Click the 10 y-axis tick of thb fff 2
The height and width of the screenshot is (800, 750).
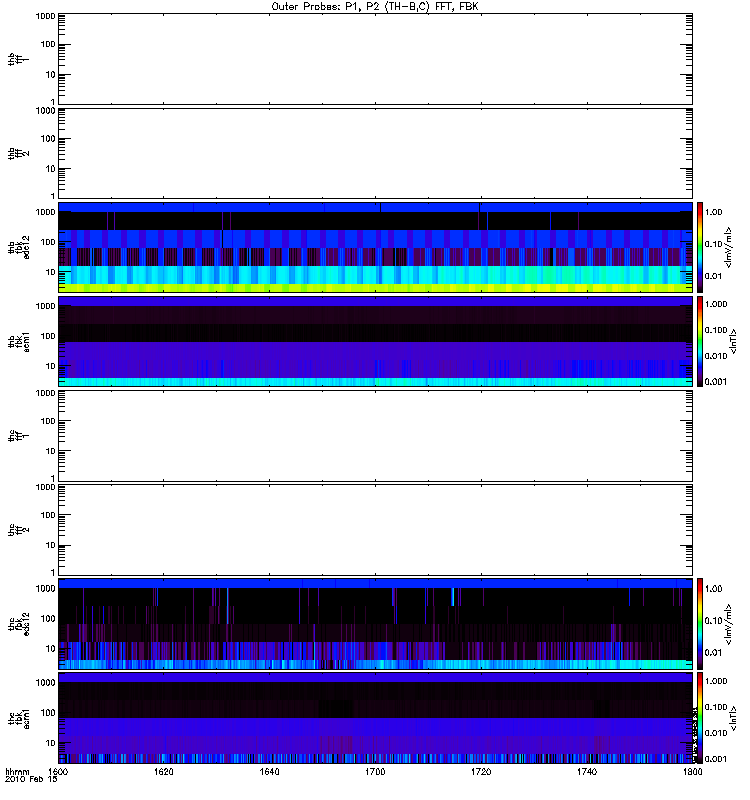point(51,169)
